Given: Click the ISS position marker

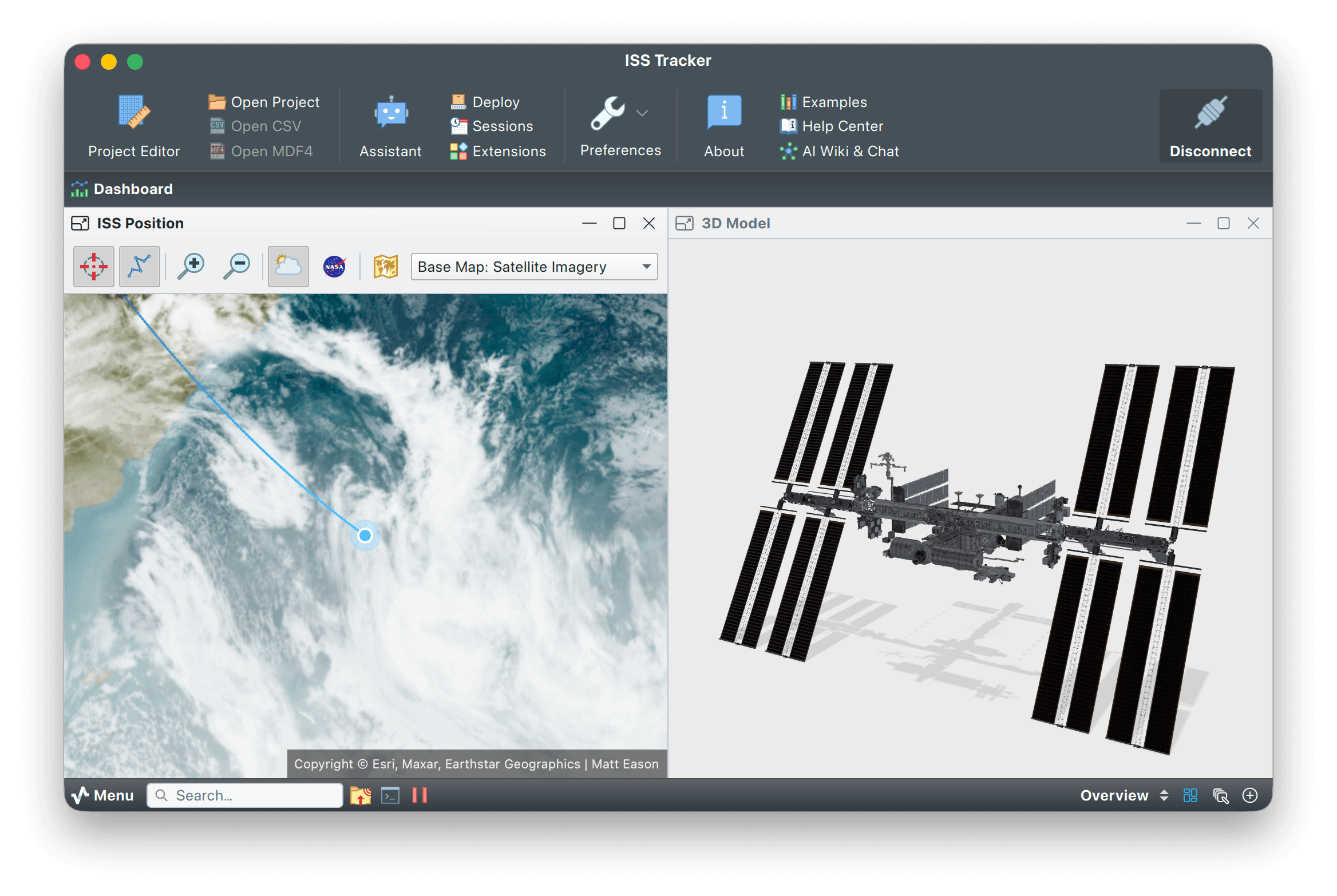Looking at the screenshot, I should click(365, 536).
